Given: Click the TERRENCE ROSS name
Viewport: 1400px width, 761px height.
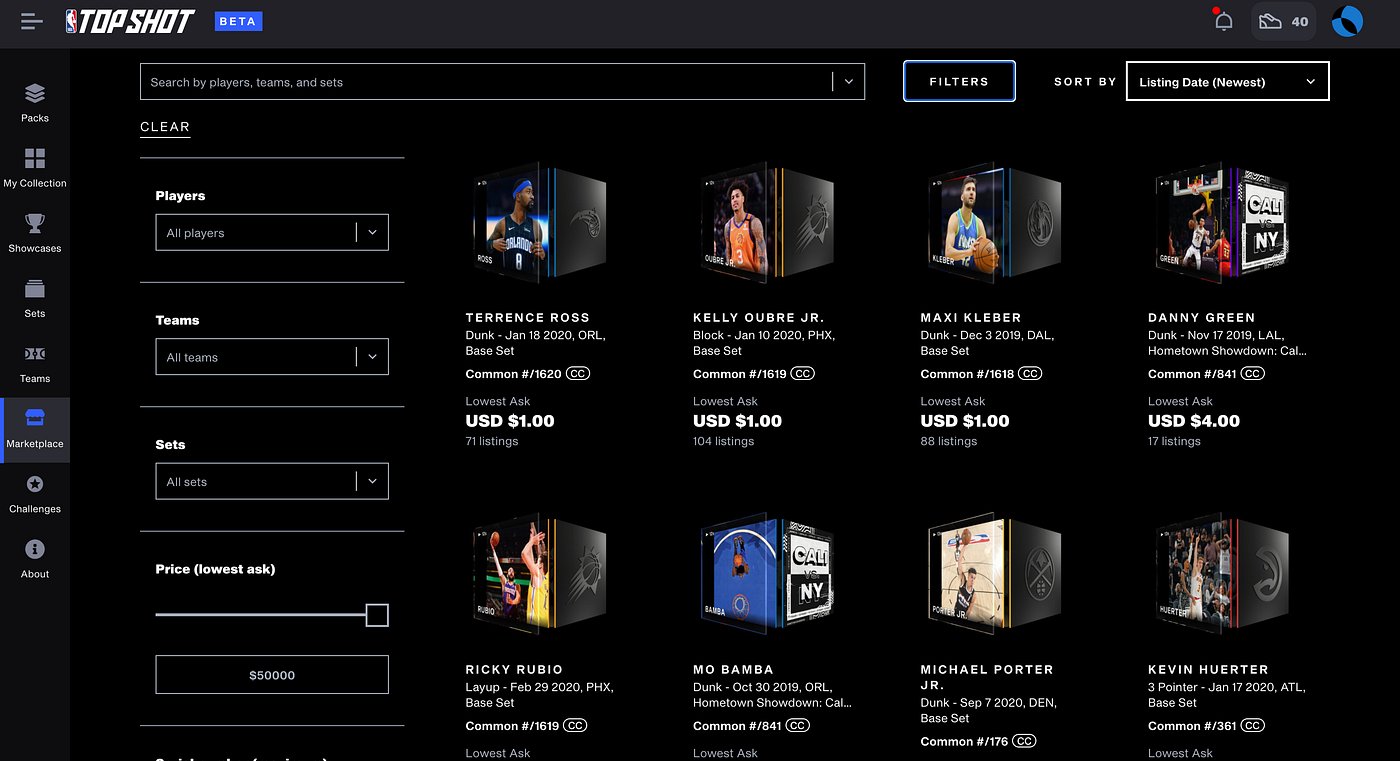Looking at the screenshot, I should (x=528, y=317).
